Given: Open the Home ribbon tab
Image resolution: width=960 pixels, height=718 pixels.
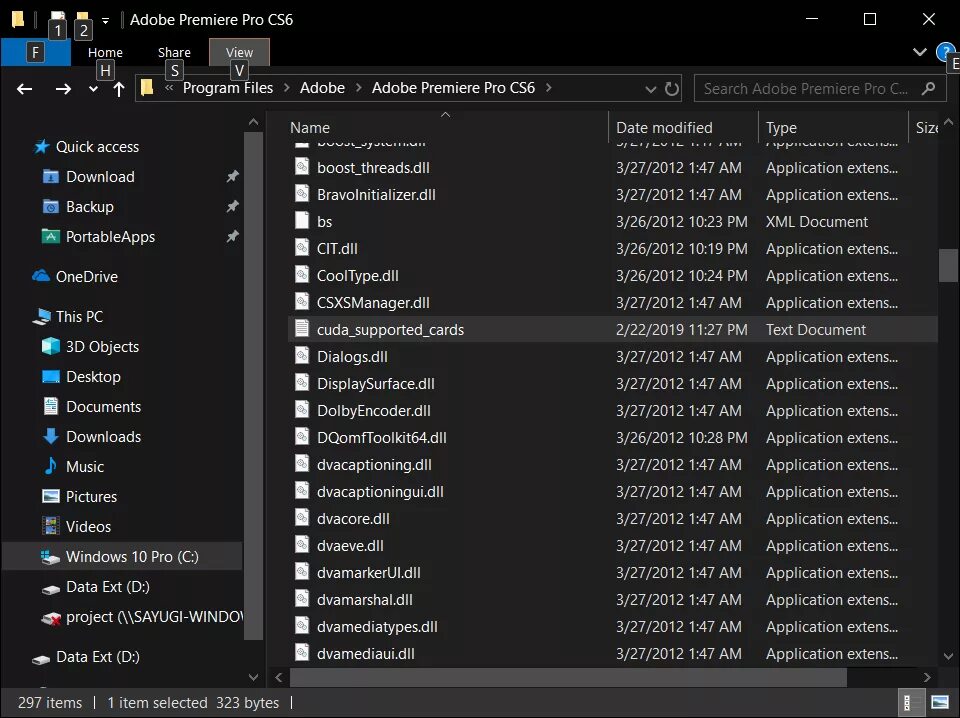Looking at the screenshot, I should point(105,53).
